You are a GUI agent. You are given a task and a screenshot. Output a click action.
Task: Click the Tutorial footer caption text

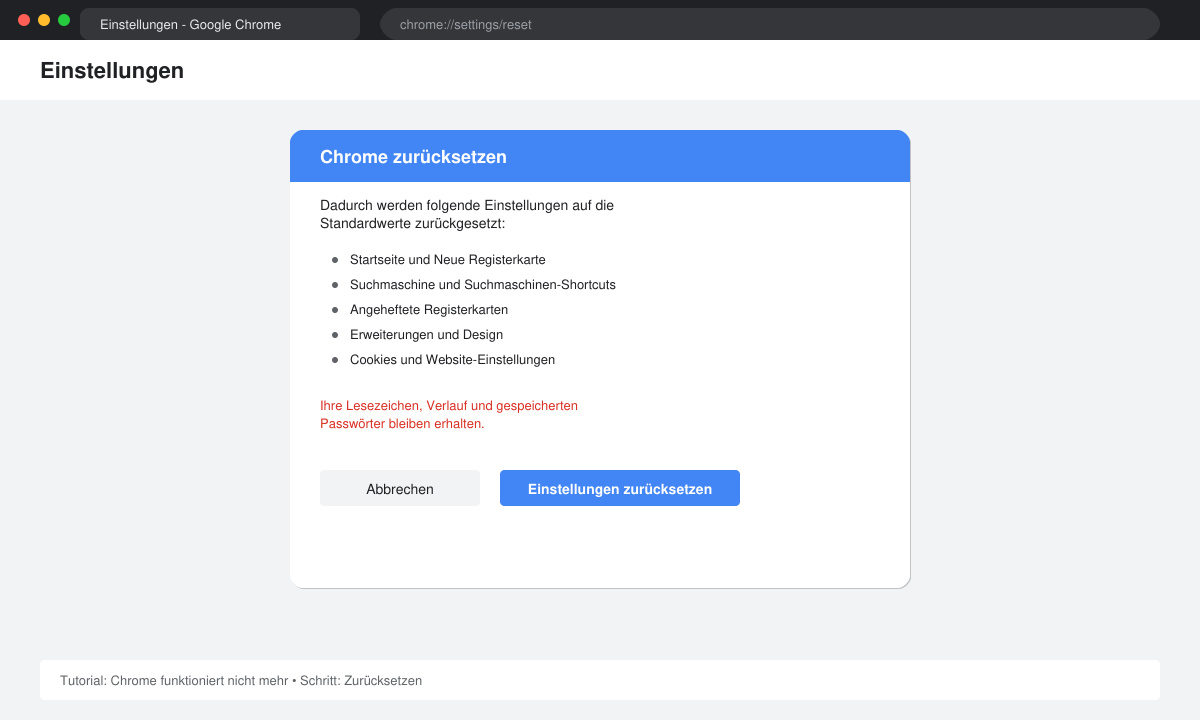click(x=241, y=680)
